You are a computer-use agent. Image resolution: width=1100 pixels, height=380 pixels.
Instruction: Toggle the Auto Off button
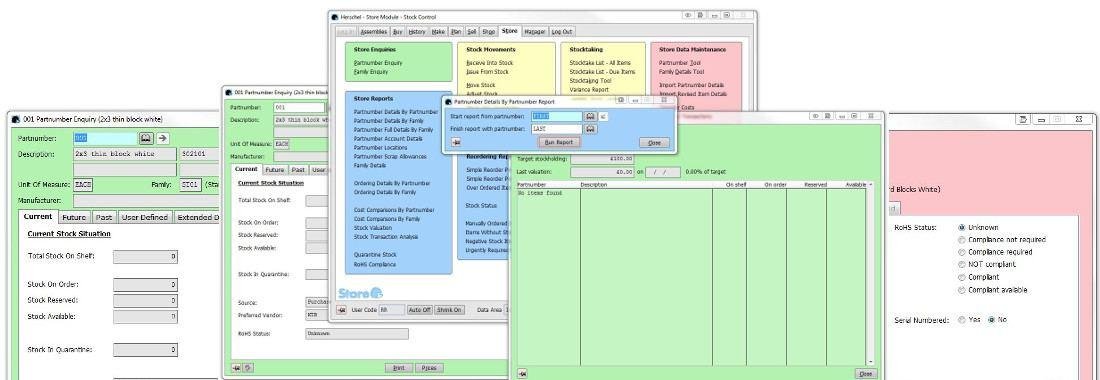click(x=420, y=310)
